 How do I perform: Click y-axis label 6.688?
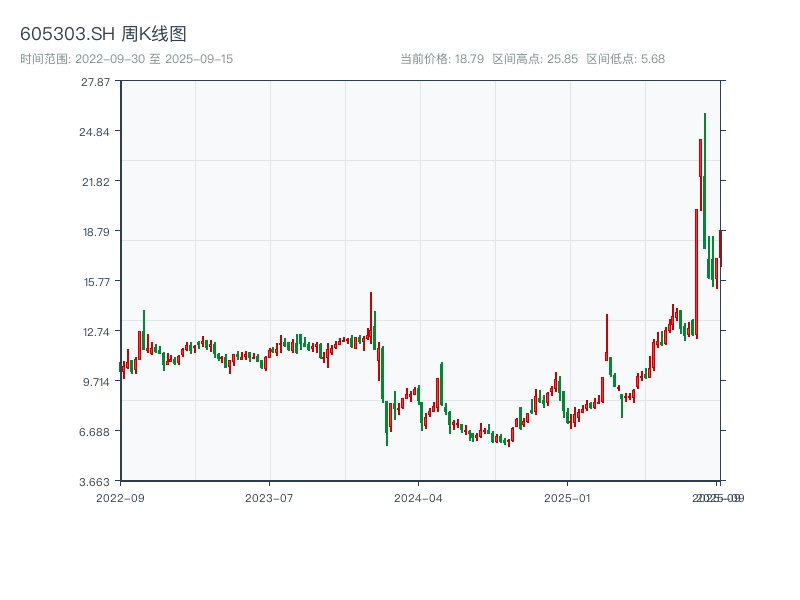pyautogui.click(x=94, y=432)
